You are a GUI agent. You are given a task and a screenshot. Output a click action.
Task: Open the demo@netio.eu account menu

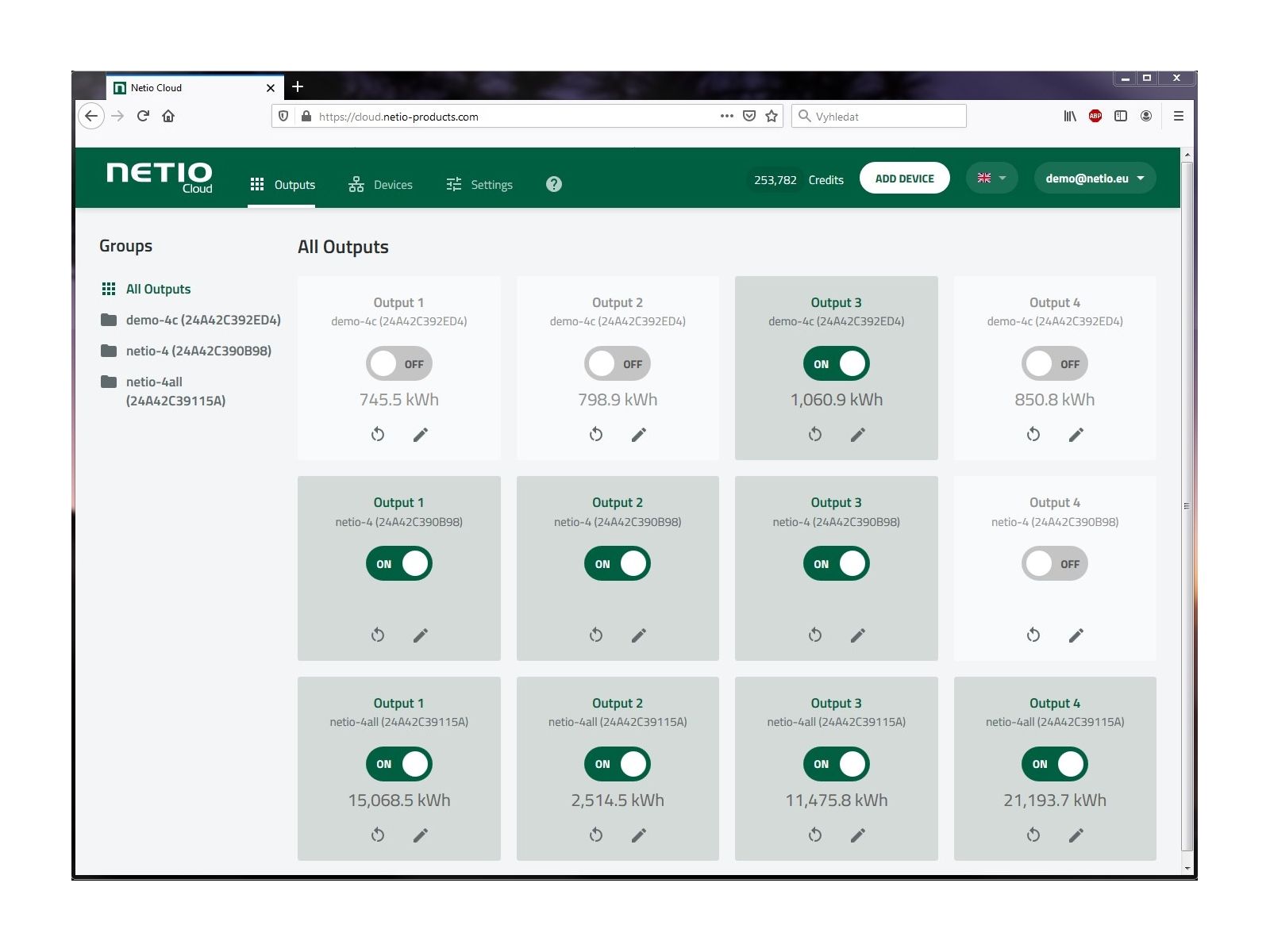1095,178
